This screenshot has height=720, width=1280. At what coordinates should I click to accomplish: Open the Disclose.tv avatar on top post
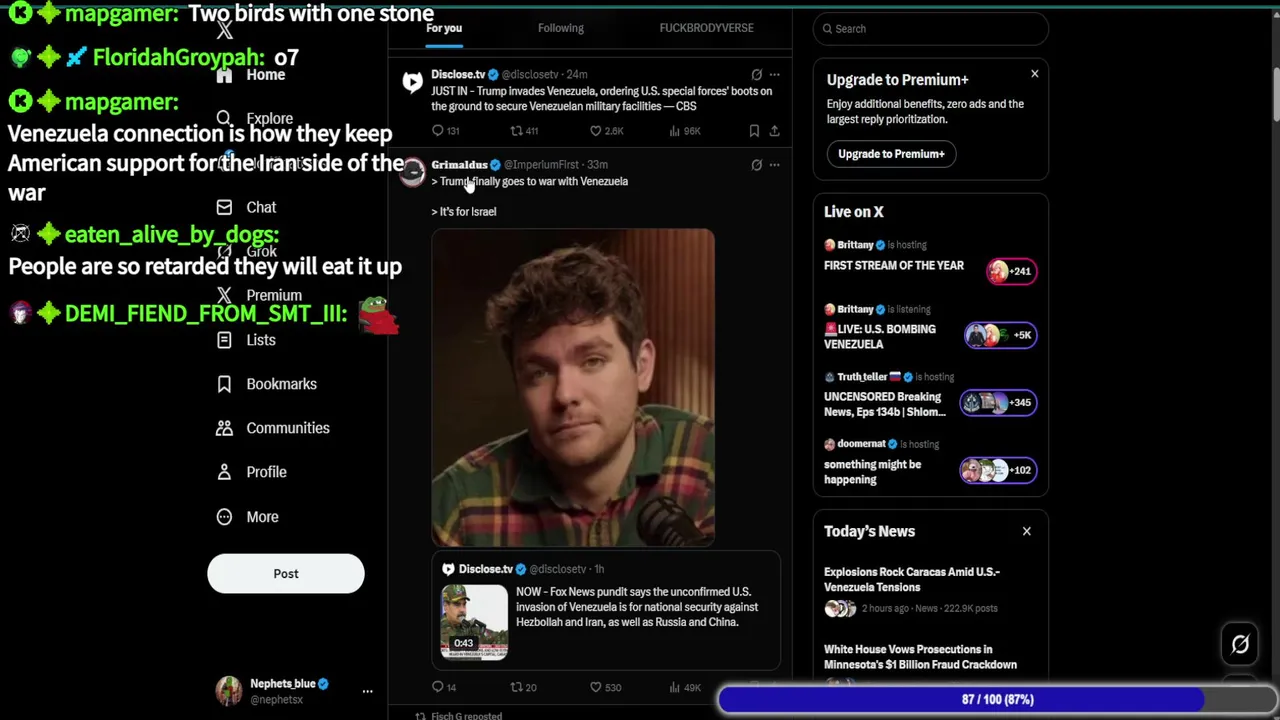click(x=412, y=83)
